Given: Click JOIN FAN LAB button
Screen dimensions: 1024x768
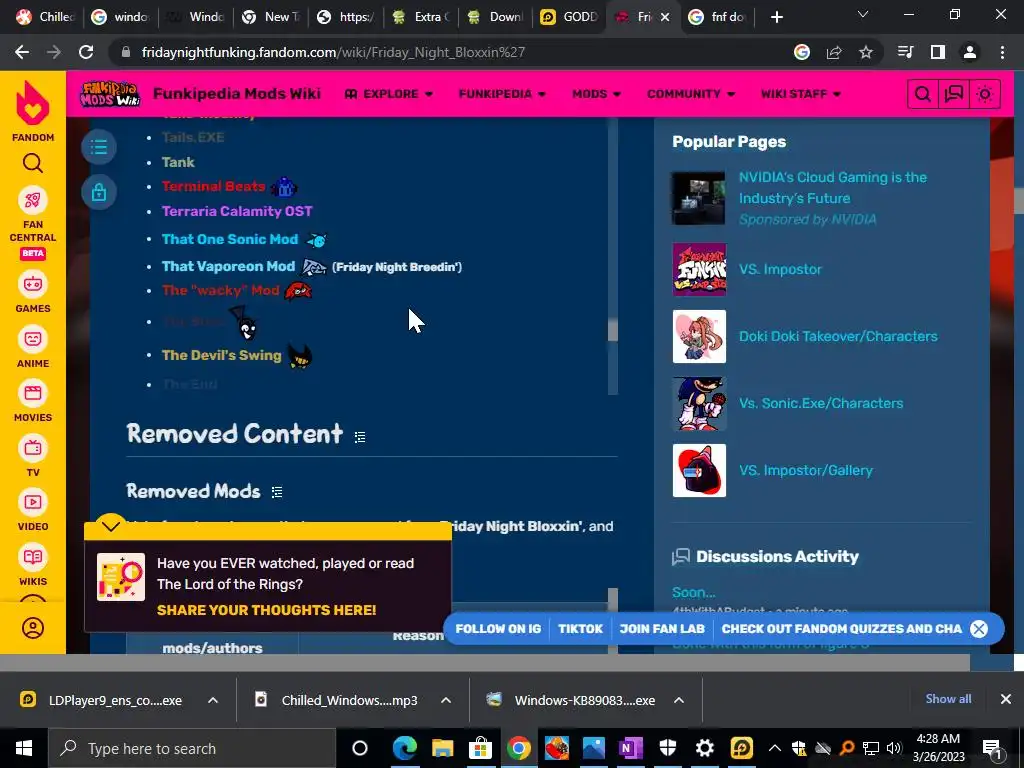Looking at the screenshot, I should 662,629.
